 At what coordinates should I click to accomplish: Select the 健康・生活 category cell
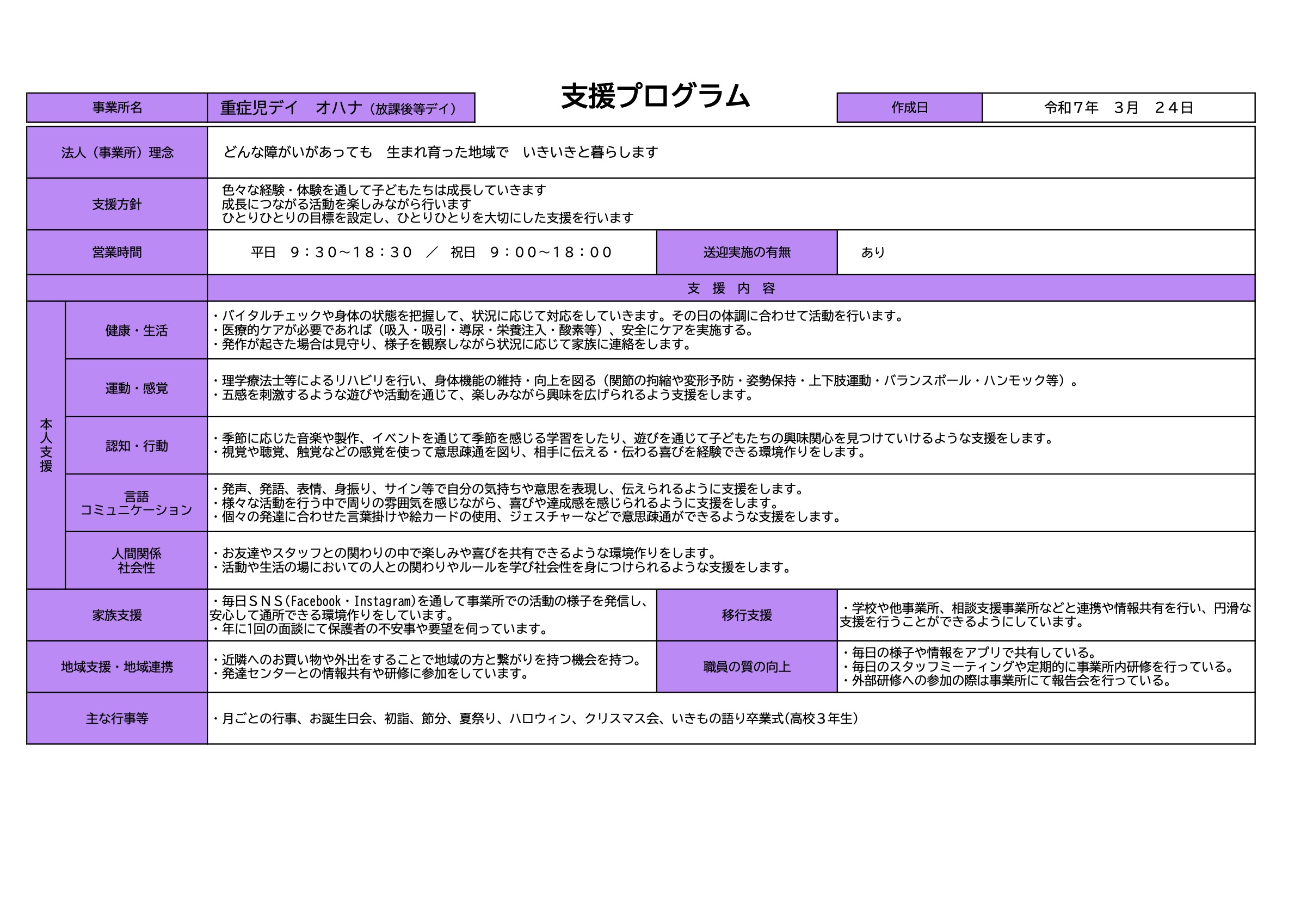[x=136, y=331]
